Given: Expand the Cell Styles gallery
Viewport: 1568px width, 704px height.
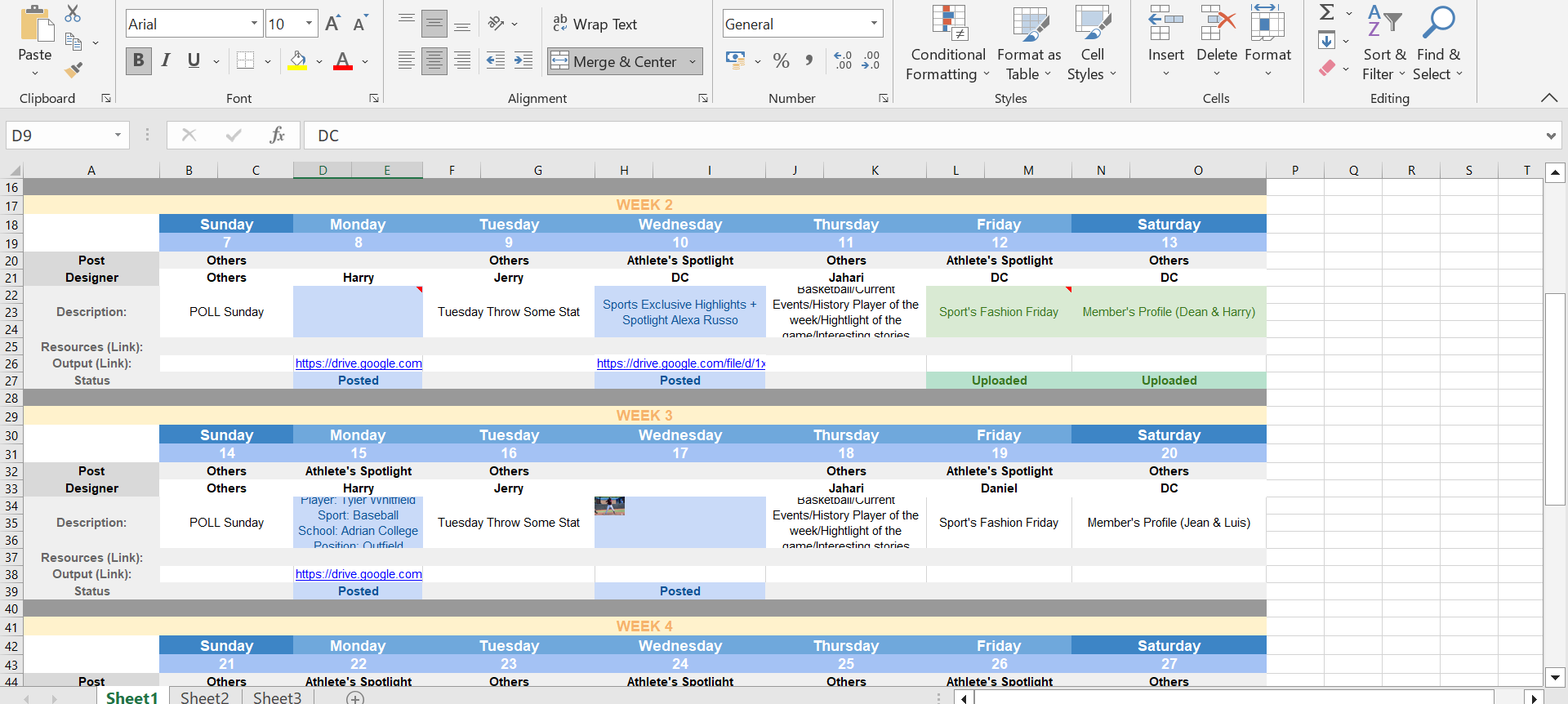Looking at the screenshot, I should pyautogui.click(x=1092, y=42).
